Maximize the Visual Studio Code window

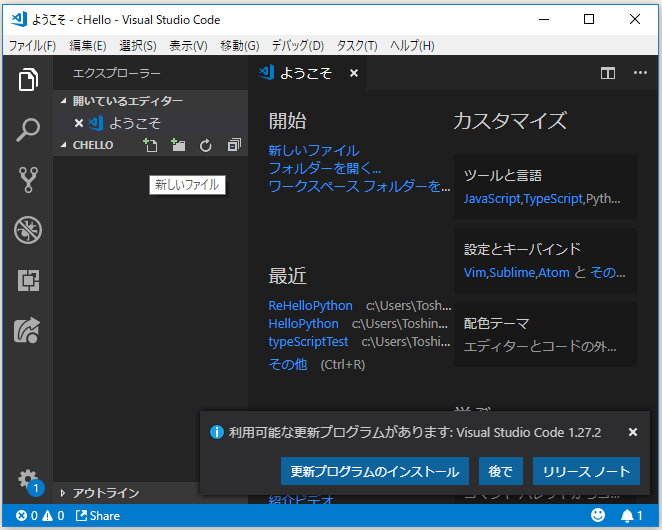tap(589, 19)
